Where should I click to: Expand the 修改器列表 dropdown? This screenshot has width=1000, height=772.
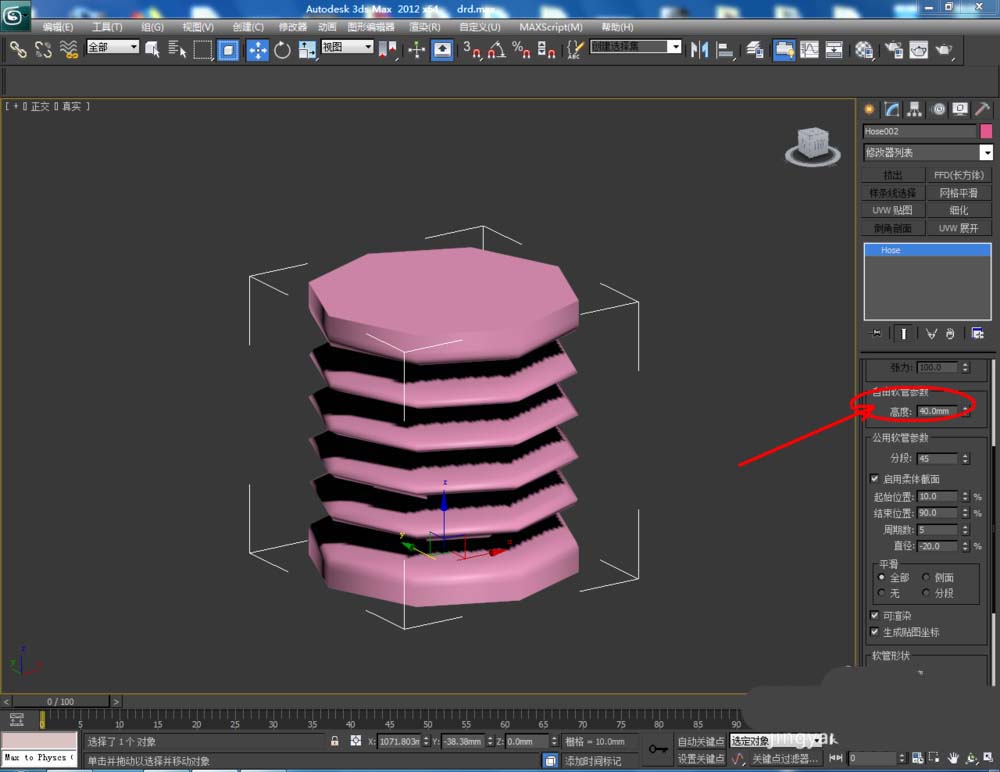pos(986,153)
